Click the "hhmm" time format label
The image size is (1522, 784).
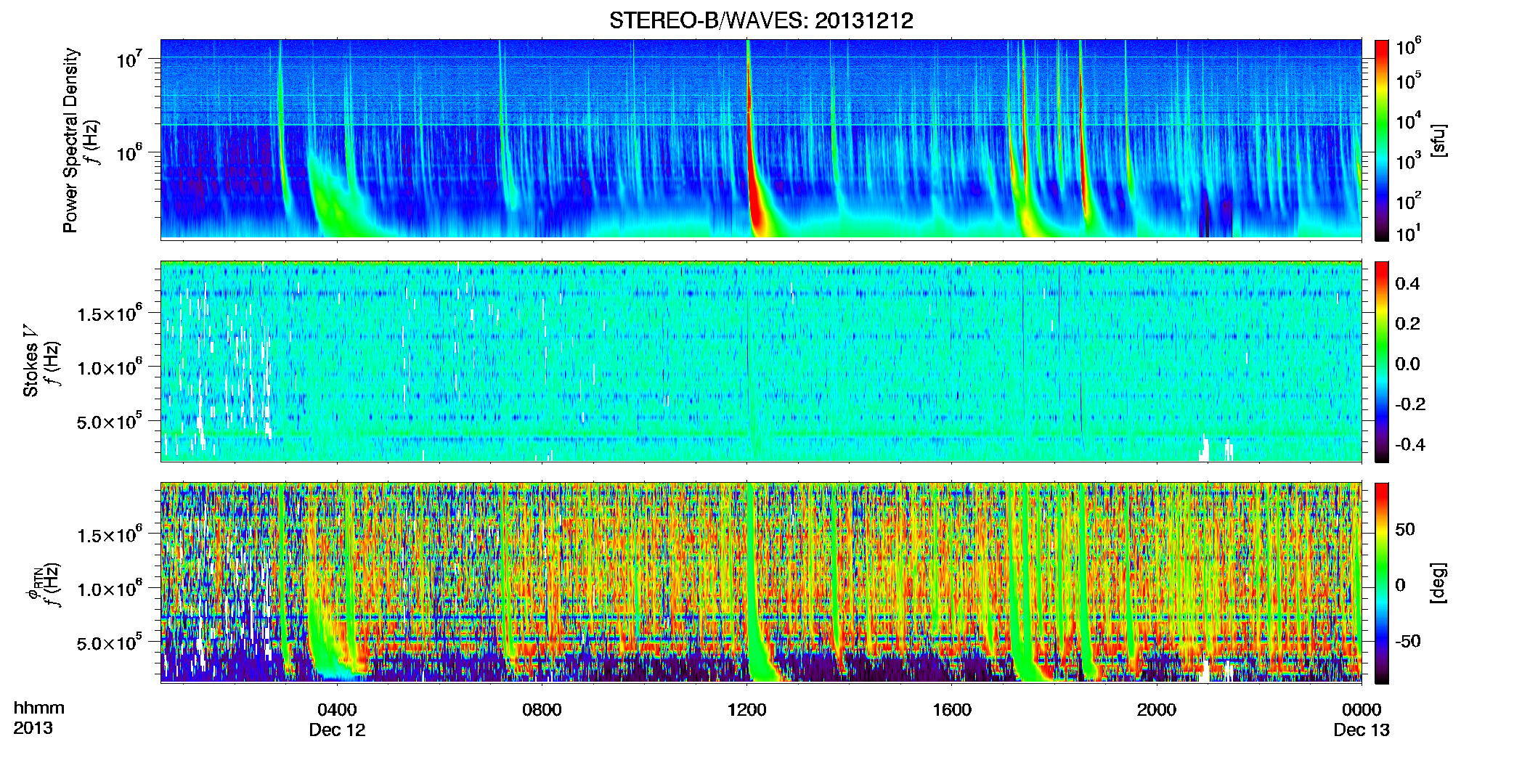(39, 709)
